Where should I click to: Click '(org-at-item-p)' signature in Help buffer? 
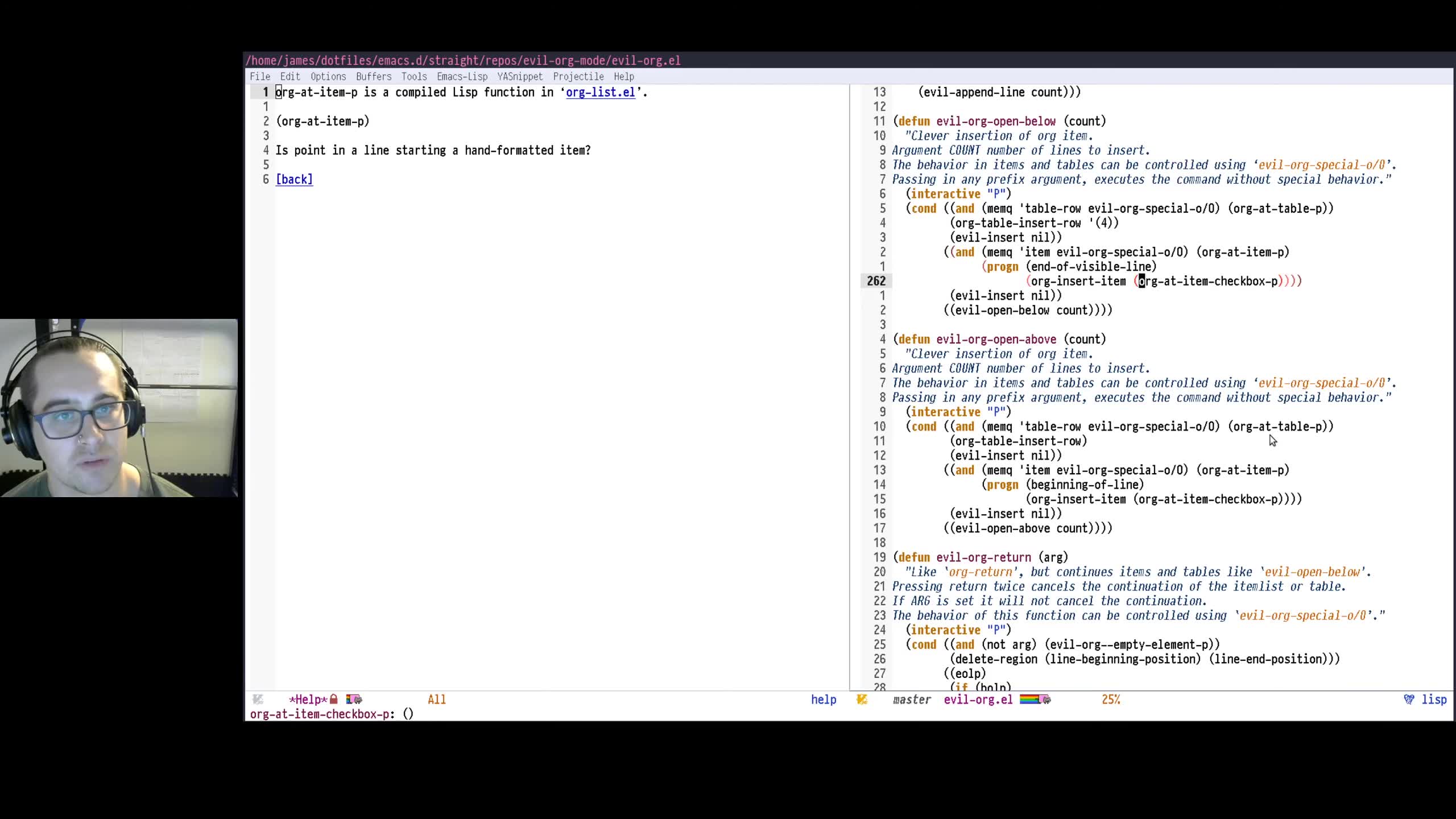[322, 121]
